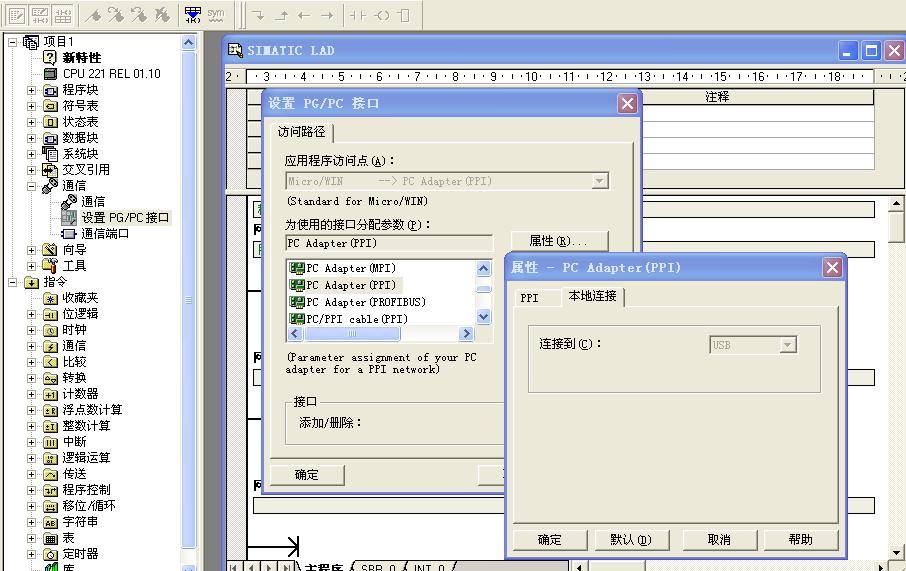This screenshot has height=571, width=906.
Task: Click the 收藏夹 favorites folder icon
Action: point(50,298)
